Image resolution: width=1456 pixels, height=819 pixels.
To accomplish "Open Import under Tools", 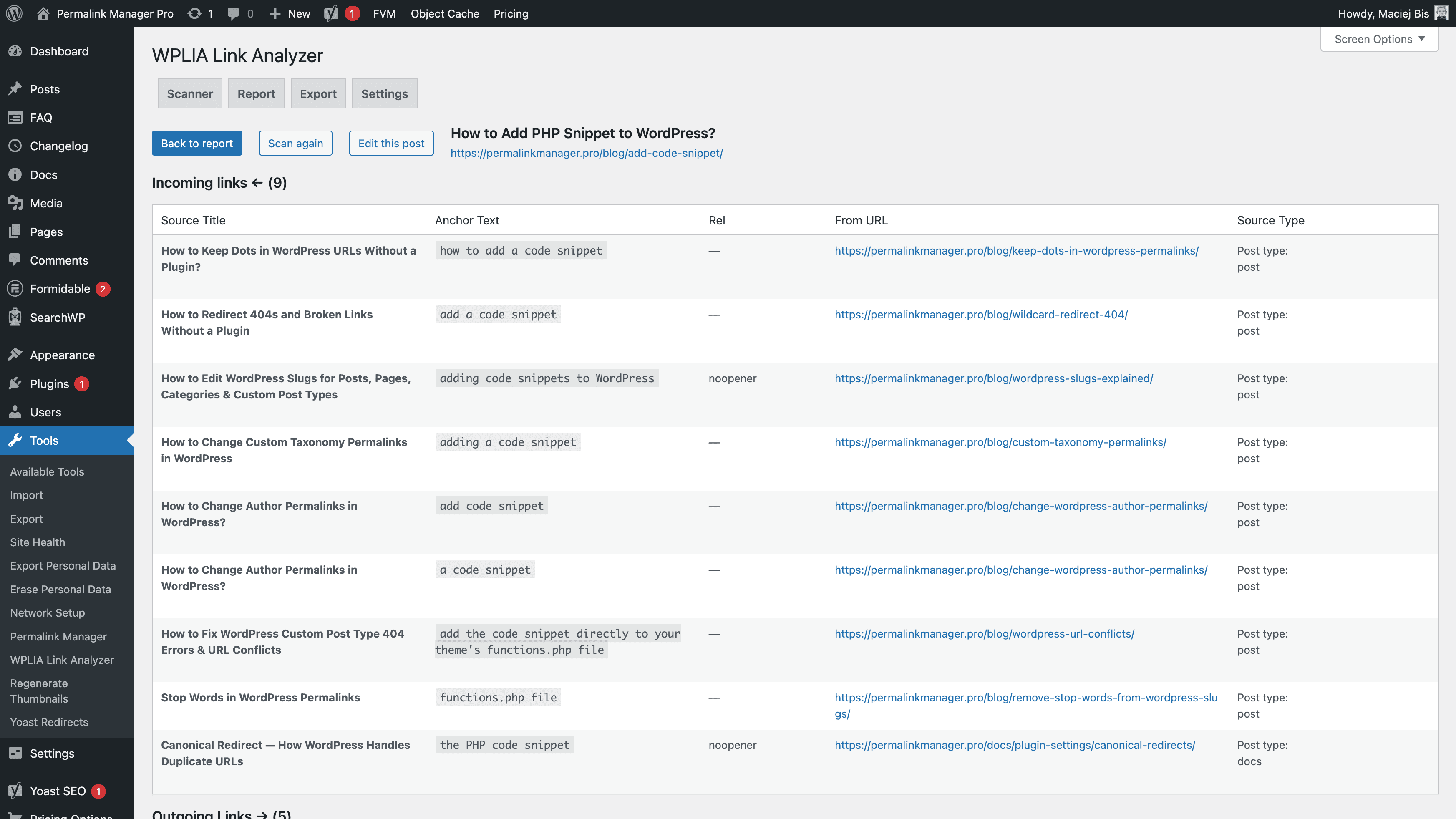I will tap(27, 495).
